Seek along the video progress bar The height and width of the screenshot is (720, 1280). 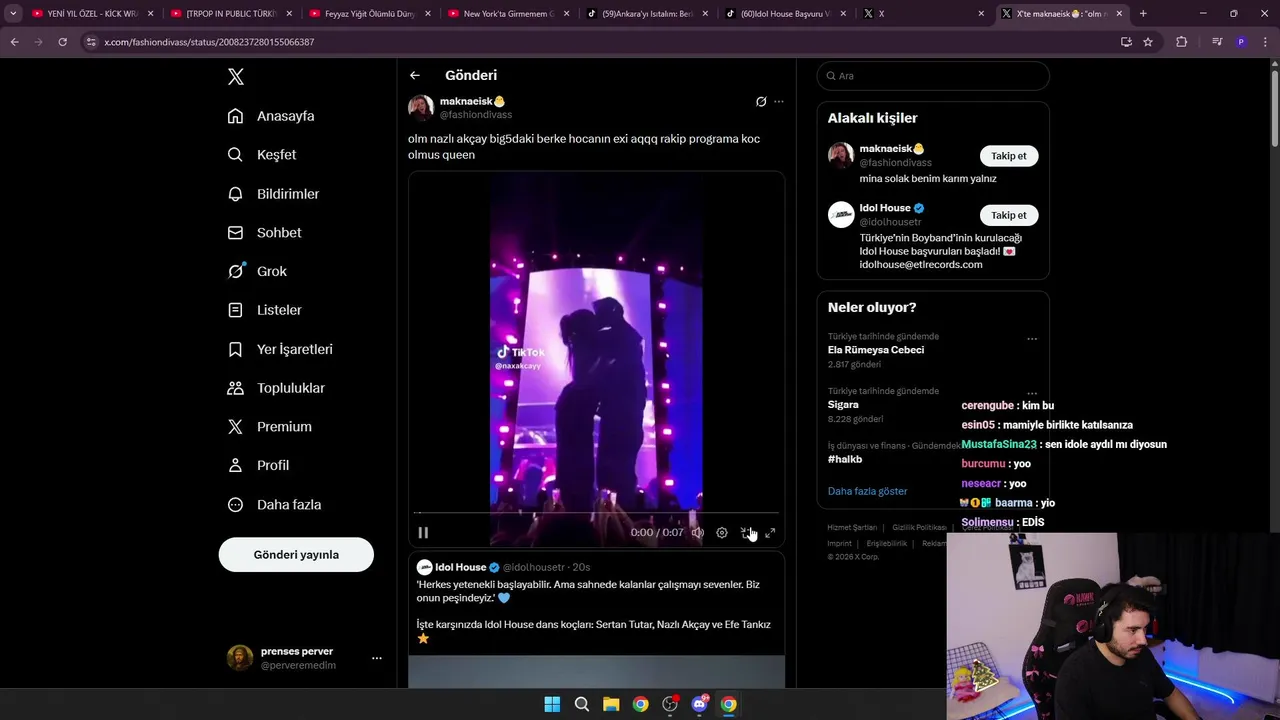pos(596,513)
